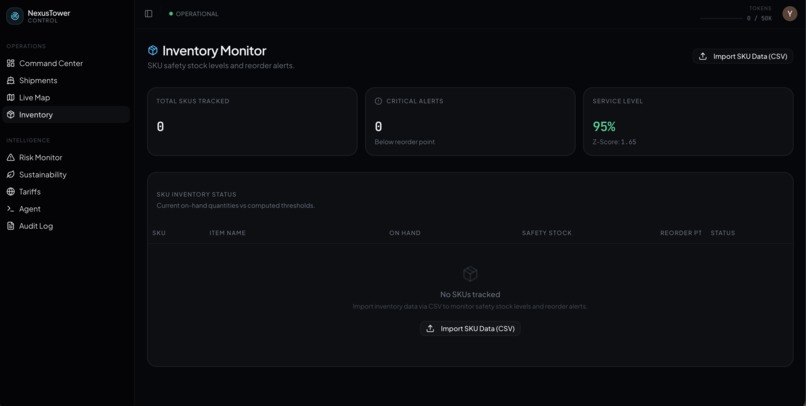806x406 pixels.
Task: Click the Z-Score: 1.65 text
Action: pos(614,142)
